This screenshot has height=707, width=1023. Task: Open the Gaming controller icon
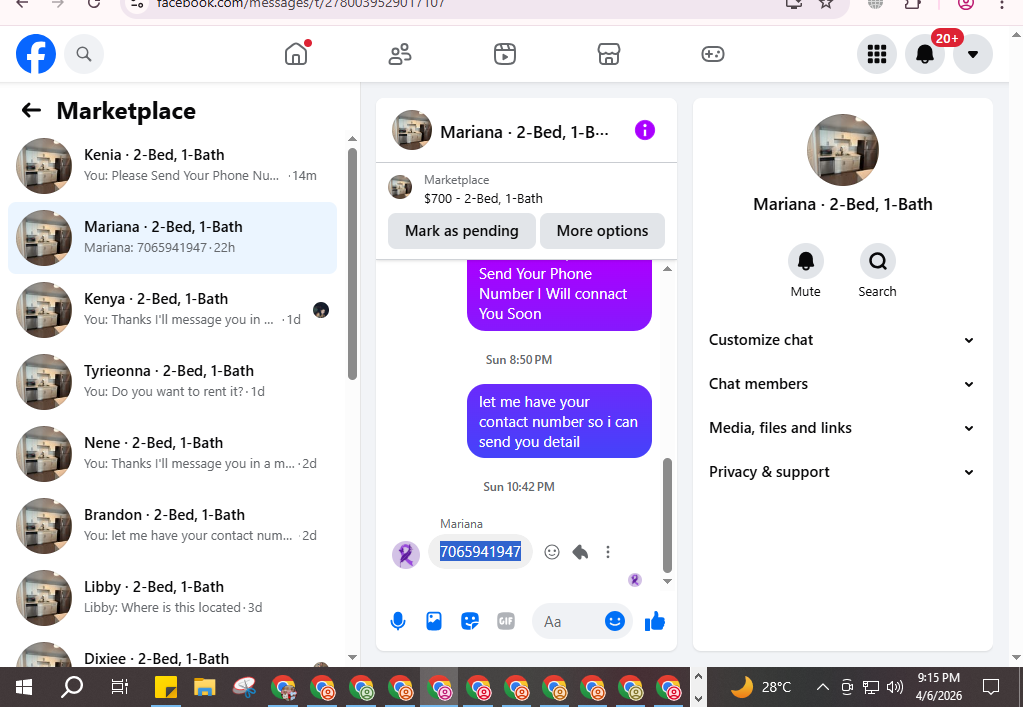pos(712,53)
